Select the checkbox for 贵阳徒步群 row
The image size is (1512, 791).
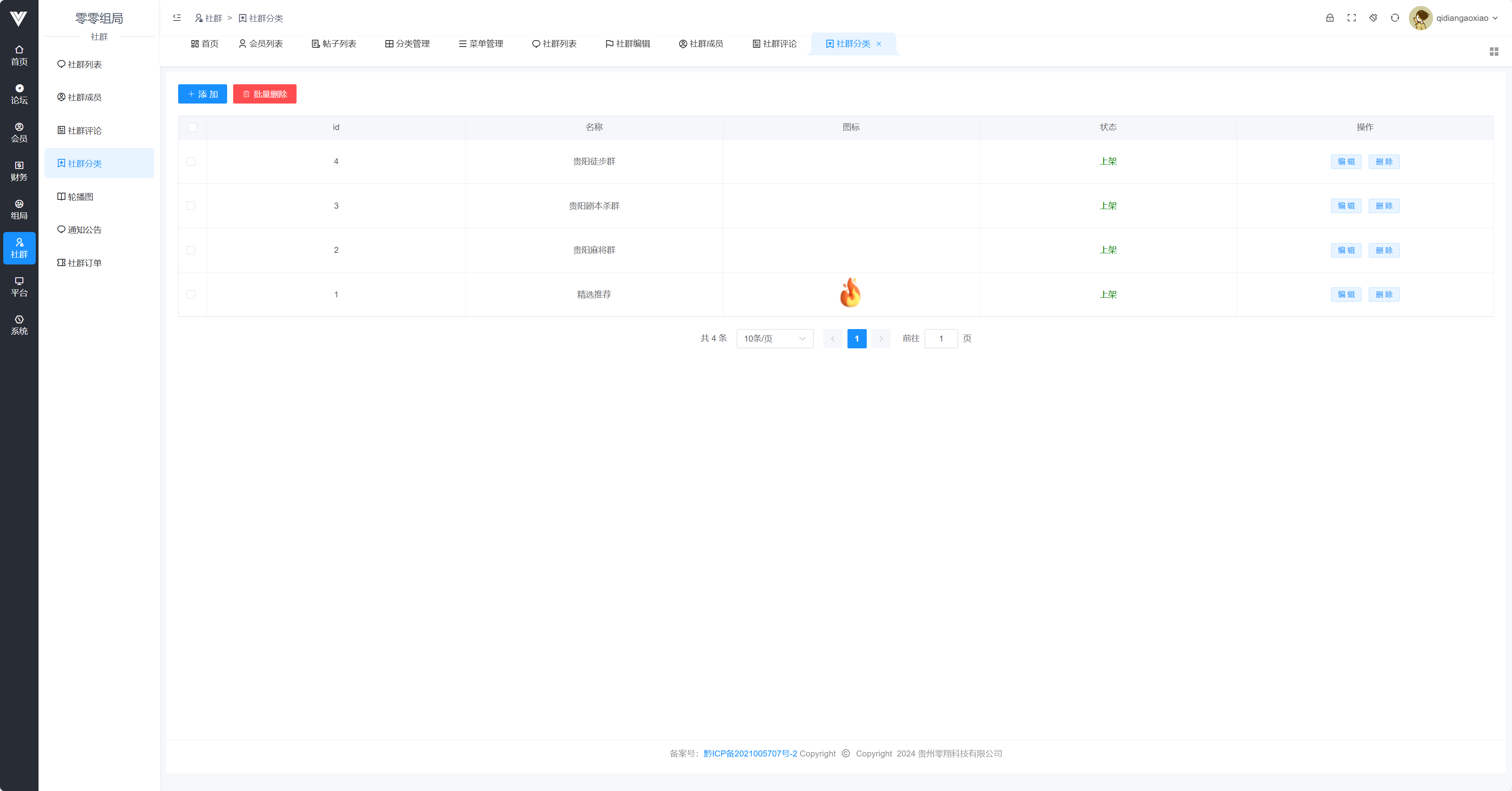(191, 161)
